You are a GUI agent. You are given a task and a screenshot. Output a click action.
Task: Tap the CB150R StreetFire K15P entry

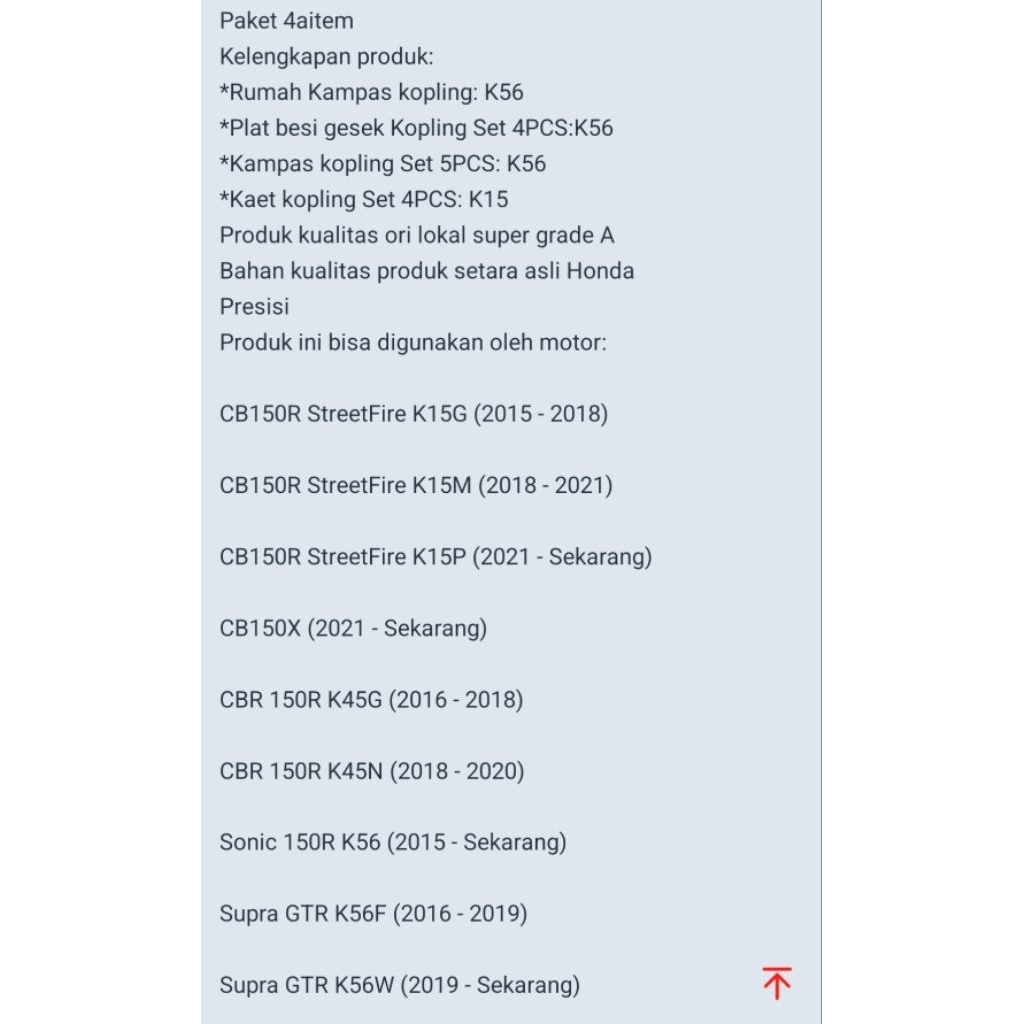435,557
